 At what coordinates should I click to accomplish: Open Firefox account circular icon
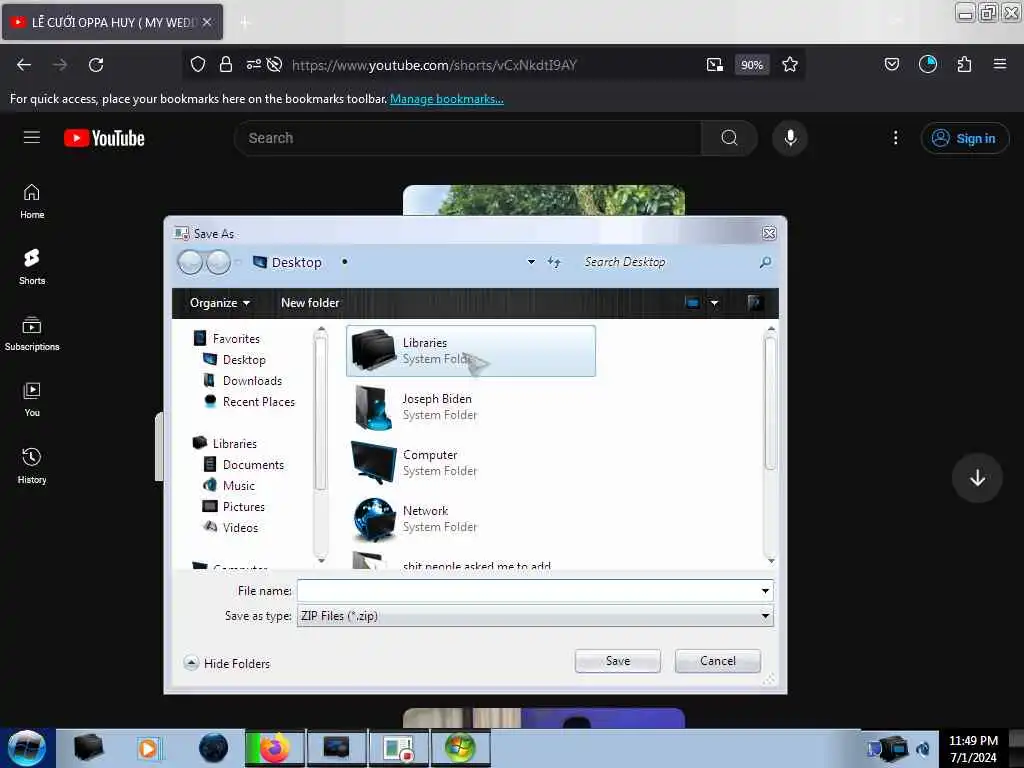pyautogui.click(x=927, y=65)
